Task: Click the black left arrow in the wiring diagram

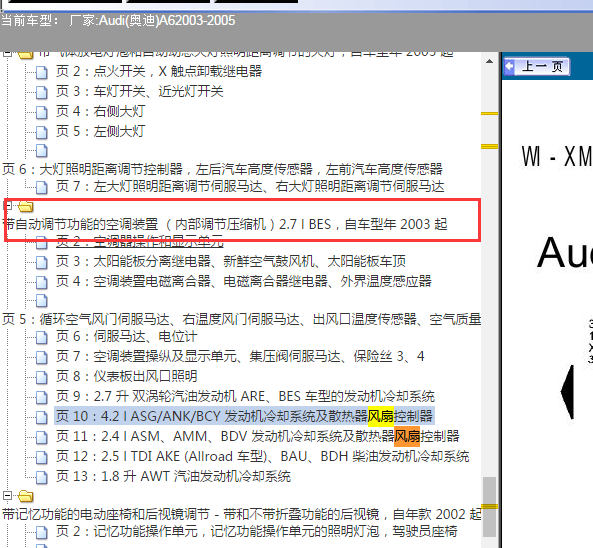Action: point(567,392)
